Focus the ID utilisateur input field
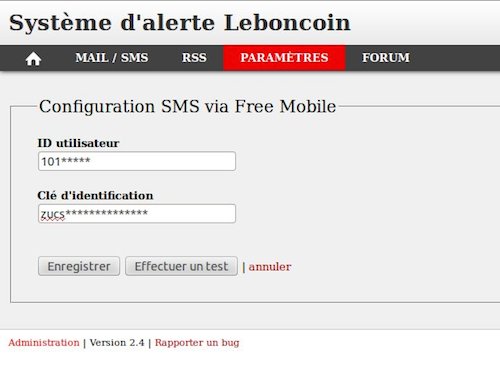The width and height of the screenshot is (500, 367). point(137,161)
